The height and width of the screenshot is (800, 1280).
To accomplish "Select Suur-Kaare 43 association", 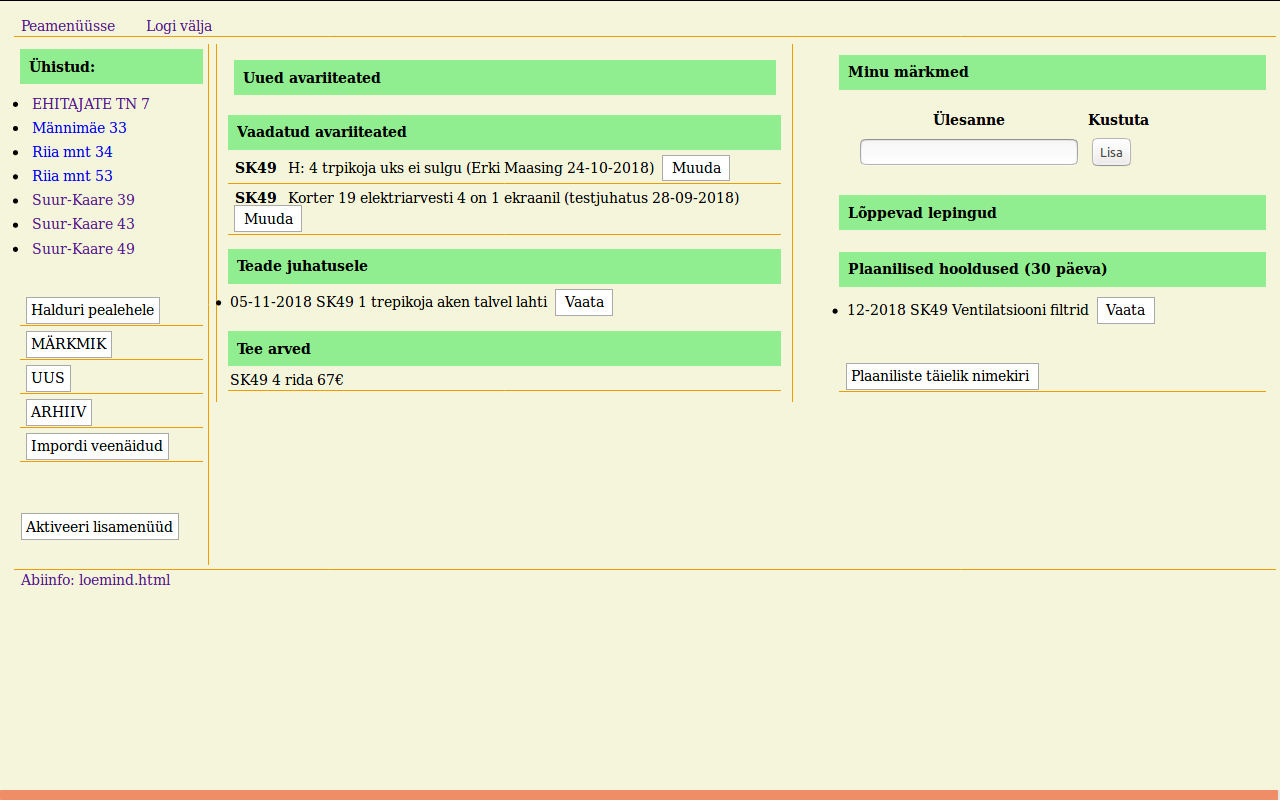I will [83, 224].
